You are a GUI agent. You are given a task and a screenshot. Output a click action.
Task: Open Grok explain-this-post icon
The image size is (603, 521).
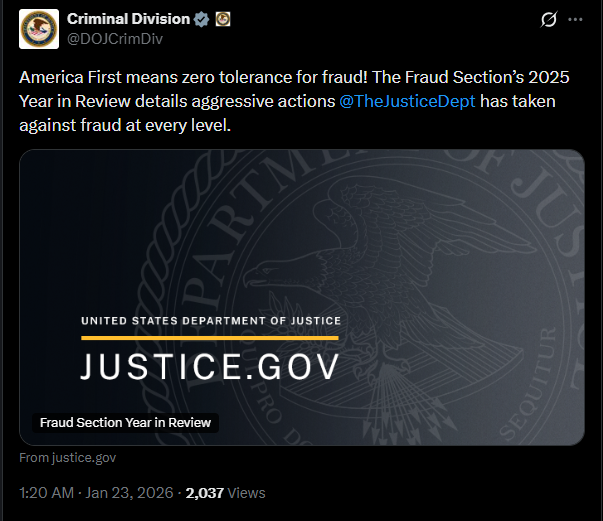tap(548, 20)
